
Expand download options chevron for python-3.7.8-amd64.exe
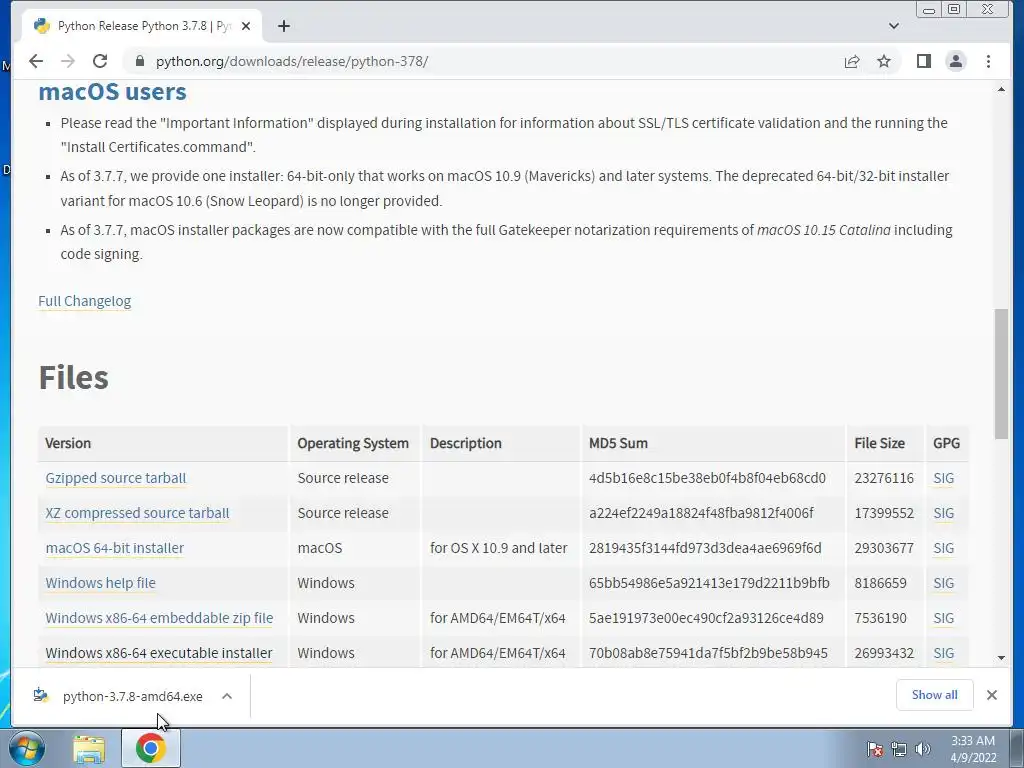click(227, 696)
